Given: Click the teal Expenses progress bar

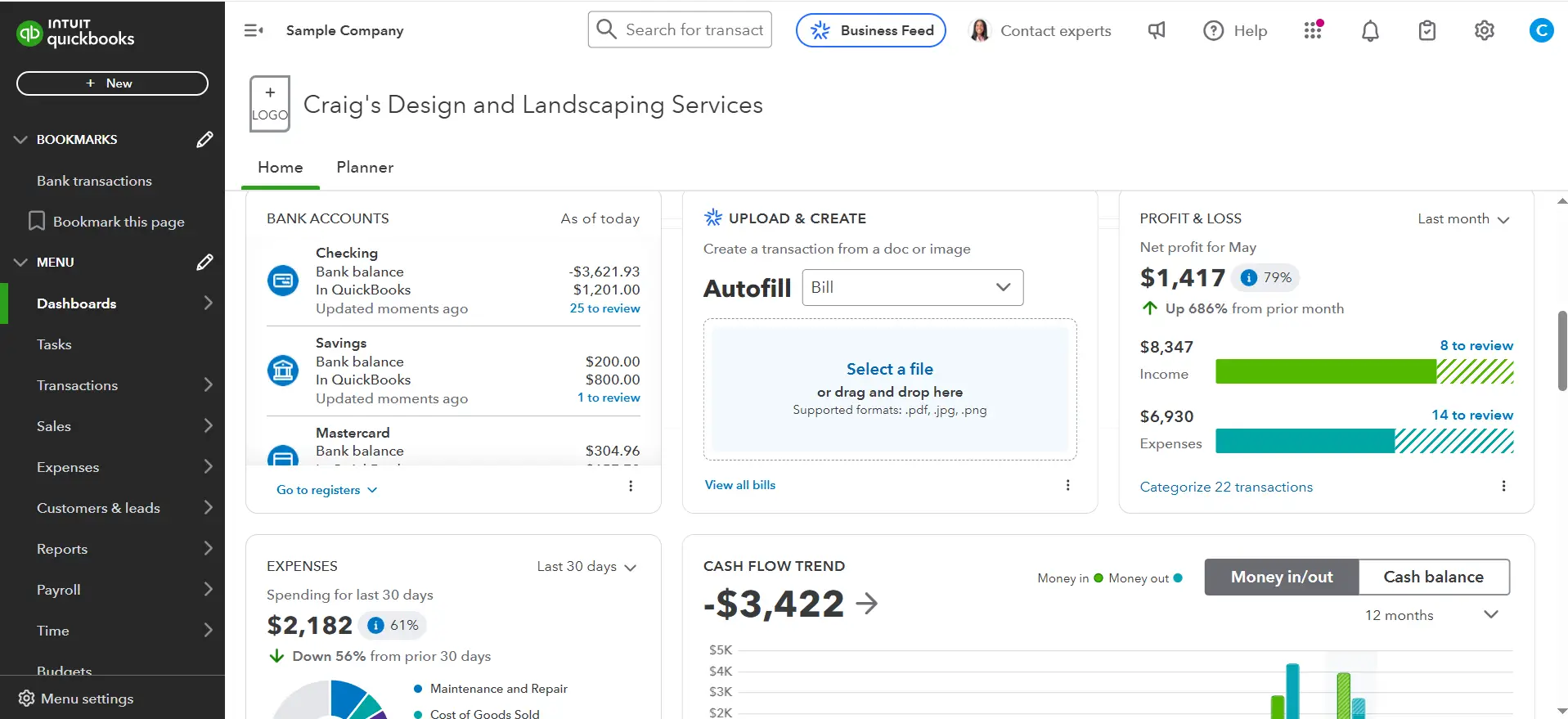Looking at the screenshot, I should [1364, 441].
